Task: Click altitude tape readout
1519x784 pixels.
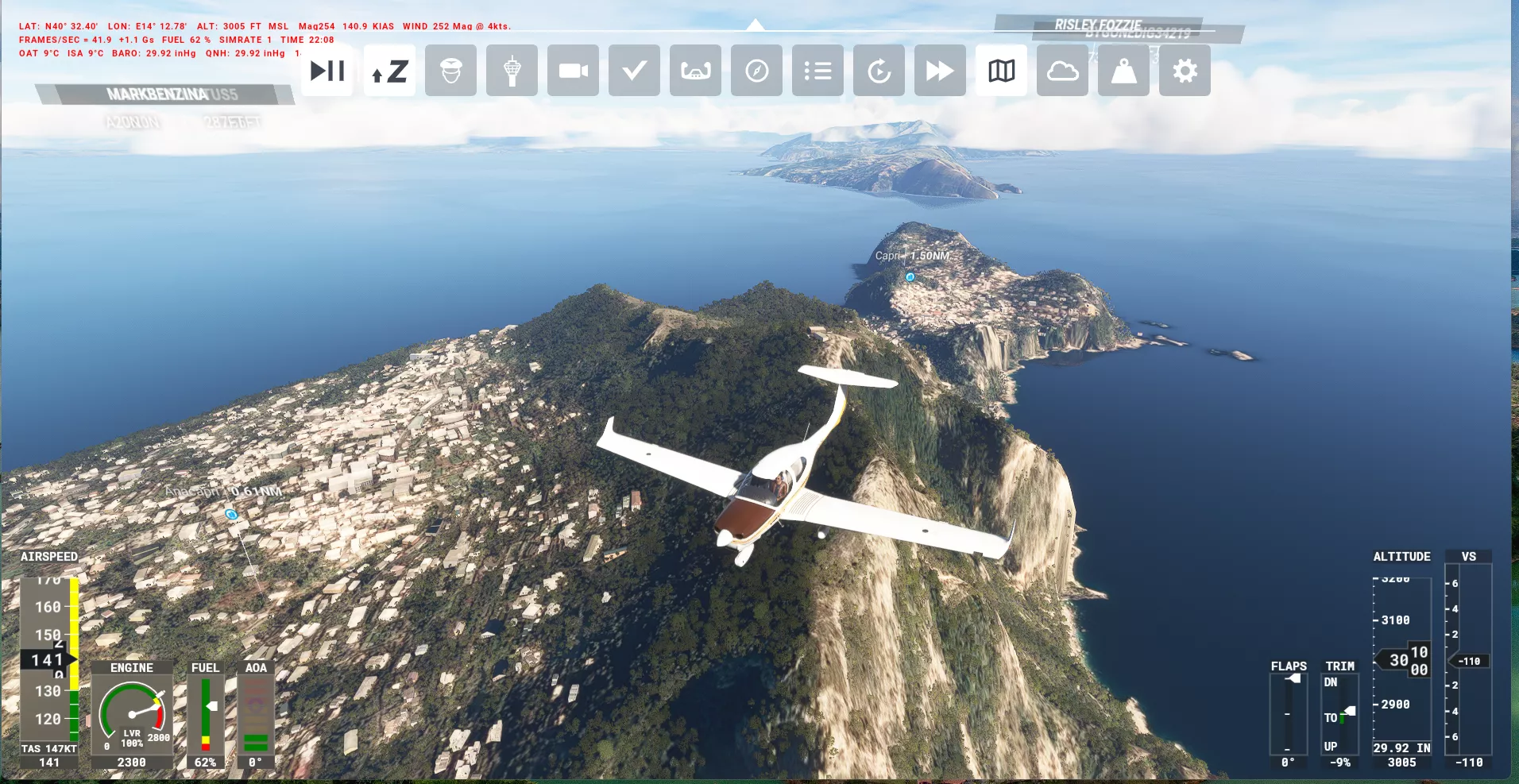Action: [1402, 659]
